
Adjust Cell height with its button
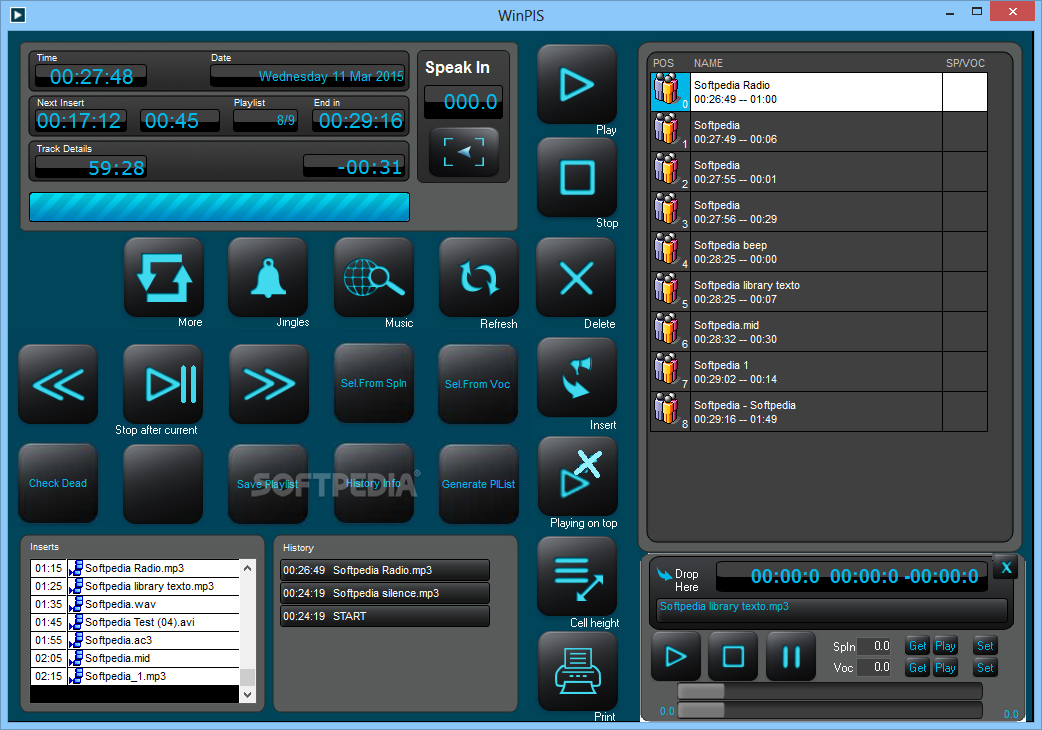pos(577,576)
